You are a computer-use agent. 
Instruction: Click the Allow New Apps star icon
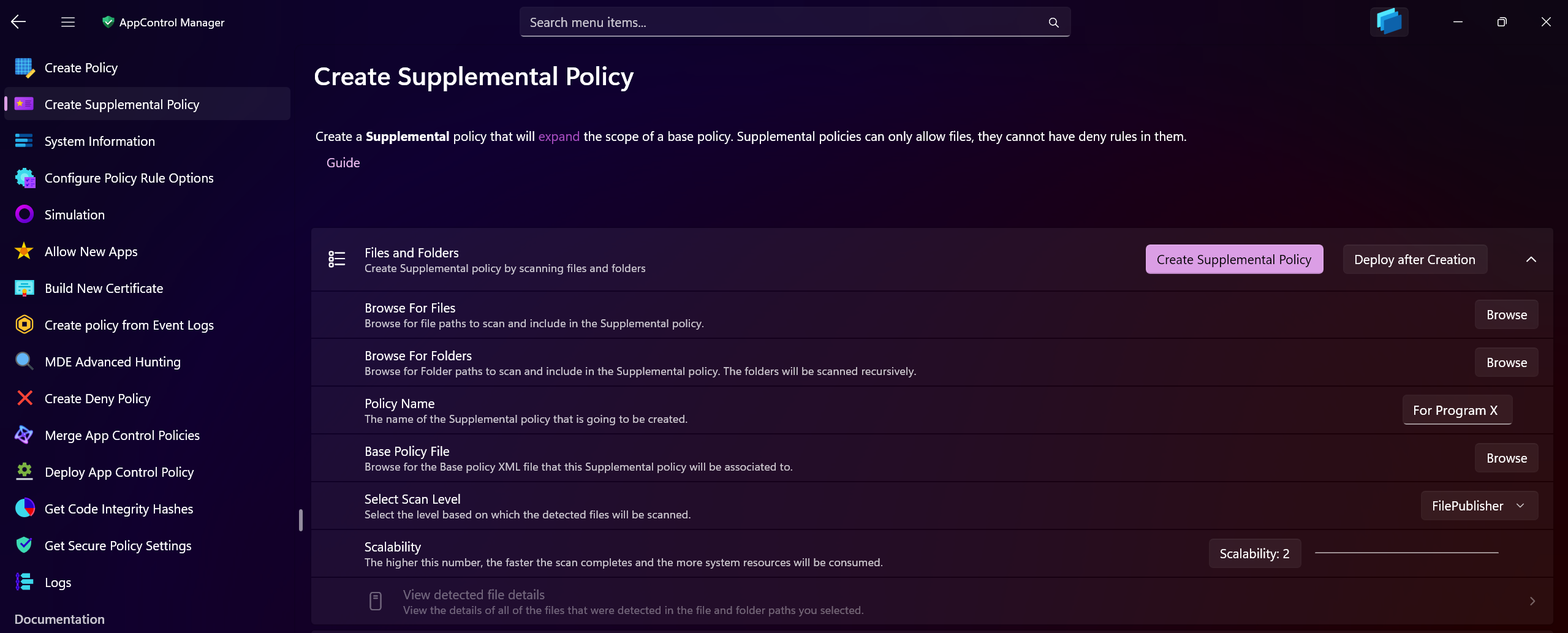[x=25, y=251]
